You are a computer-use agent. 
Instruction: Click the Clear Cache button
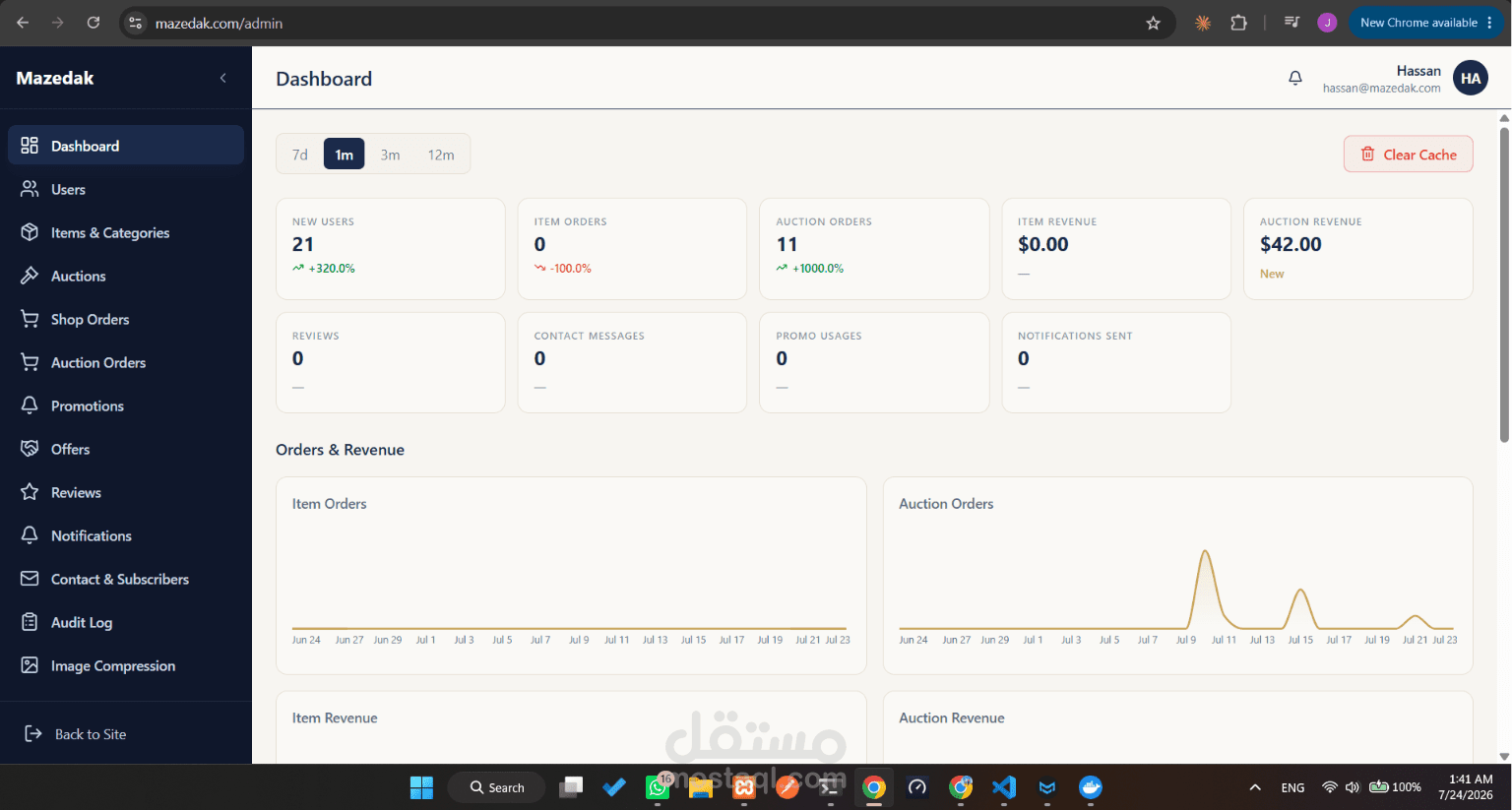[x=1408, y=155]
